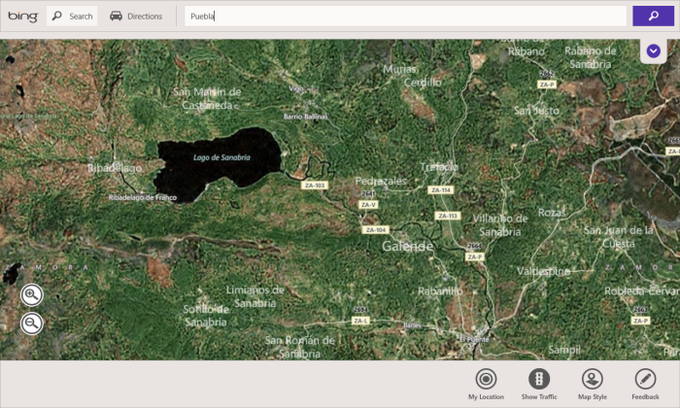Click the ZA-P marker near San Justo
Screen dimensions: 680x408
(x=546, y=84)
